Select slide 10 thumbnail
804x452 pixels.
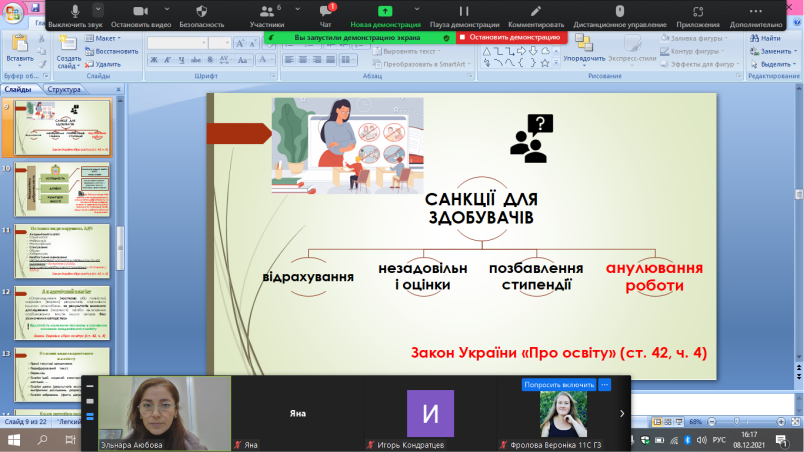point(62,190)
